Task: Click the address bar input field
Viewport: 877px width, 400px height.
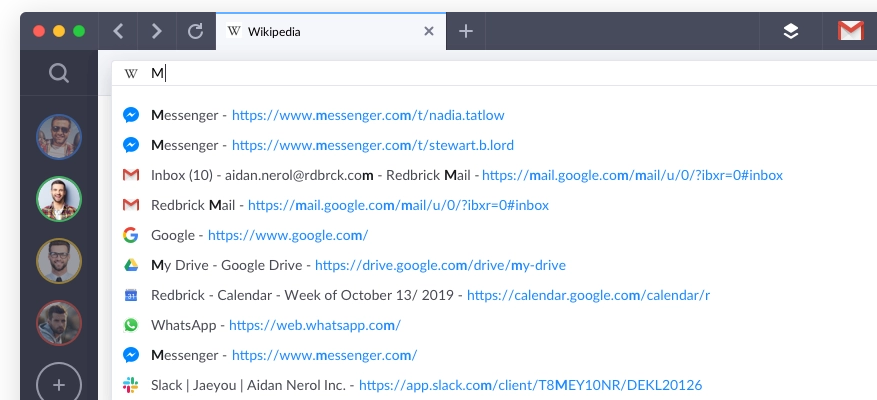Action: 500,73
